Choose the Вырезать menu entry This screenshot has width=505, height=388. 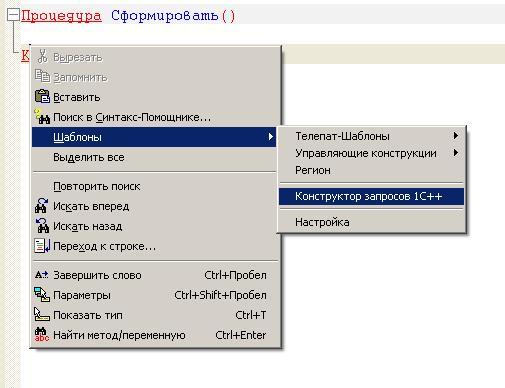click(154, 57)
